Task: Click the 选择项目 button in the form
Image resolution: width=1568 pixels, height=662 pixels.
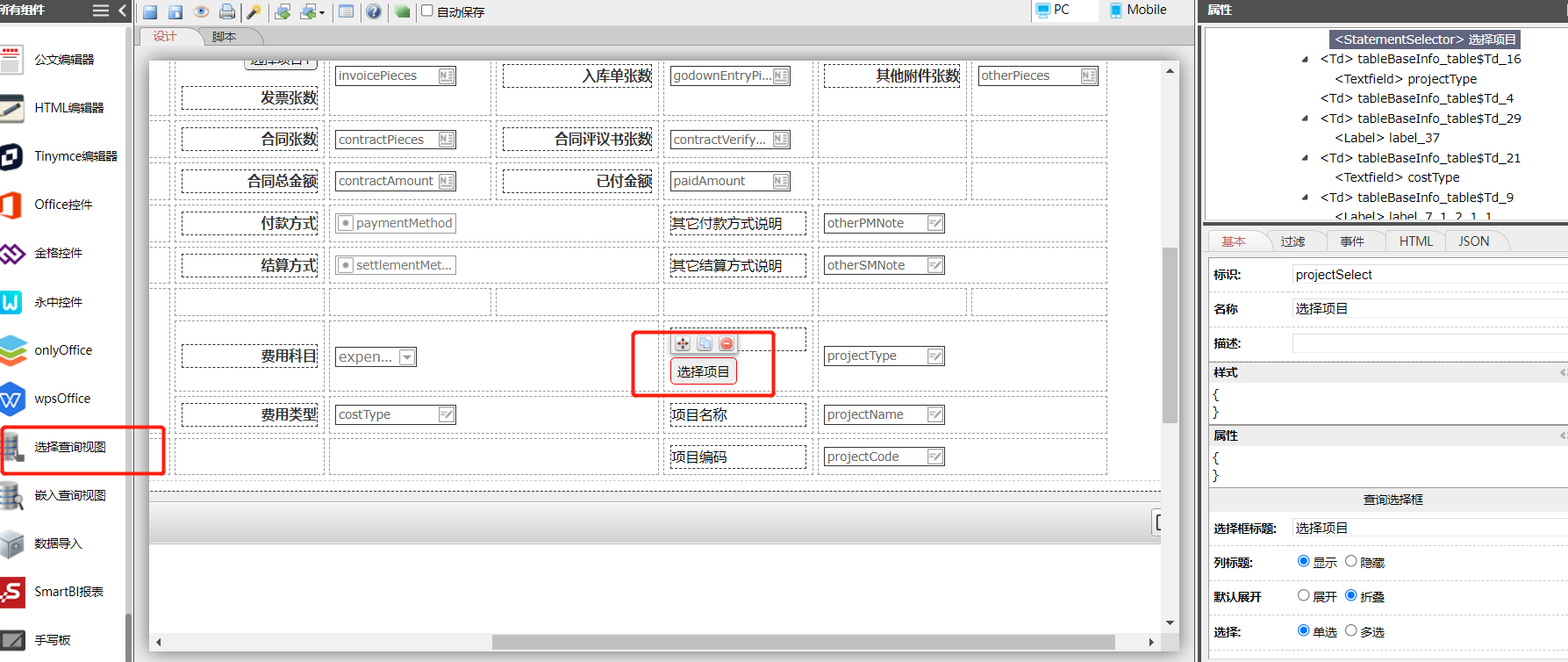Action: point(704,372)
